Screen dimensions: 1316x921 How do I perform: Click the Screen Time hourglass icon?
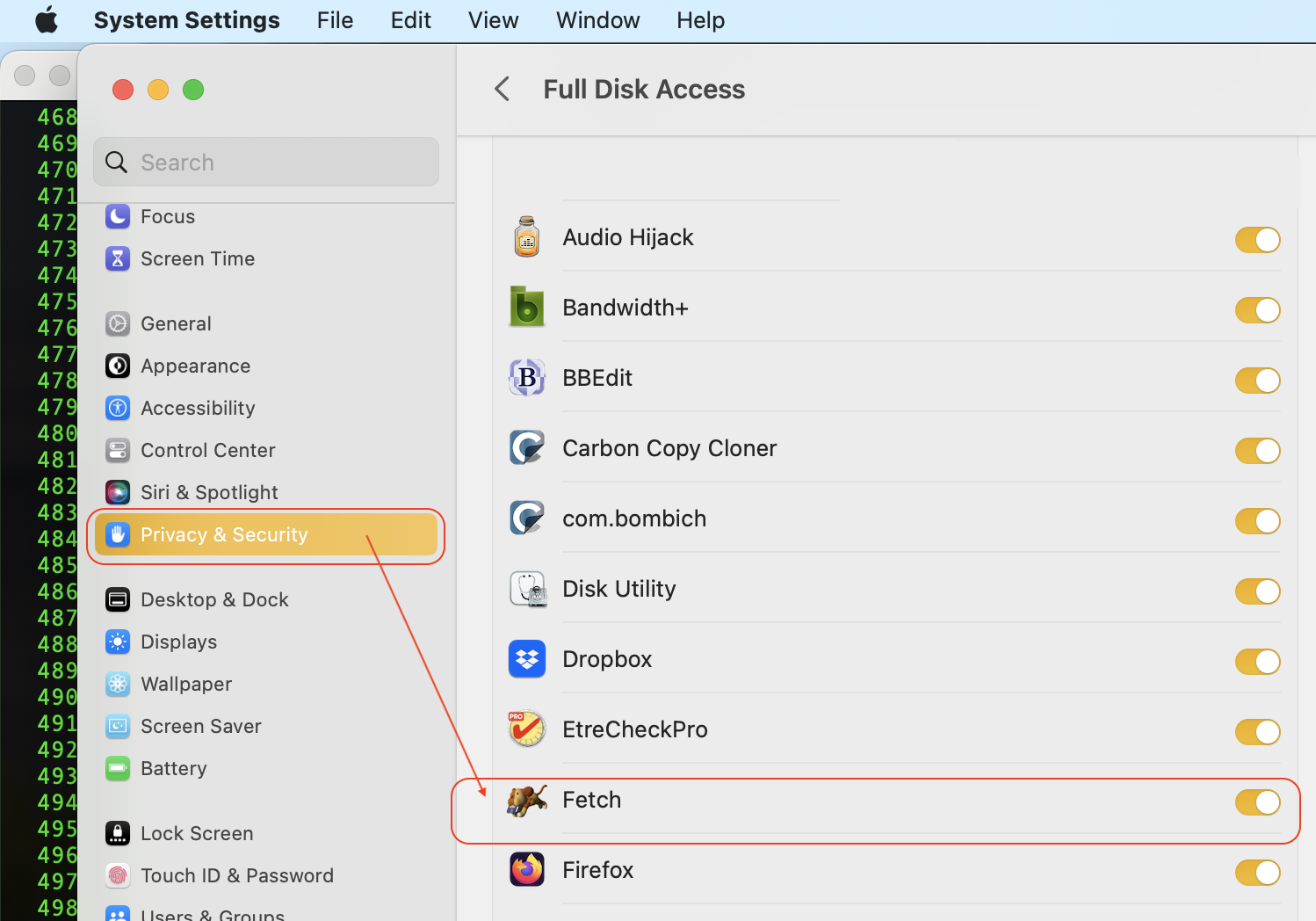tap(118, 258)
